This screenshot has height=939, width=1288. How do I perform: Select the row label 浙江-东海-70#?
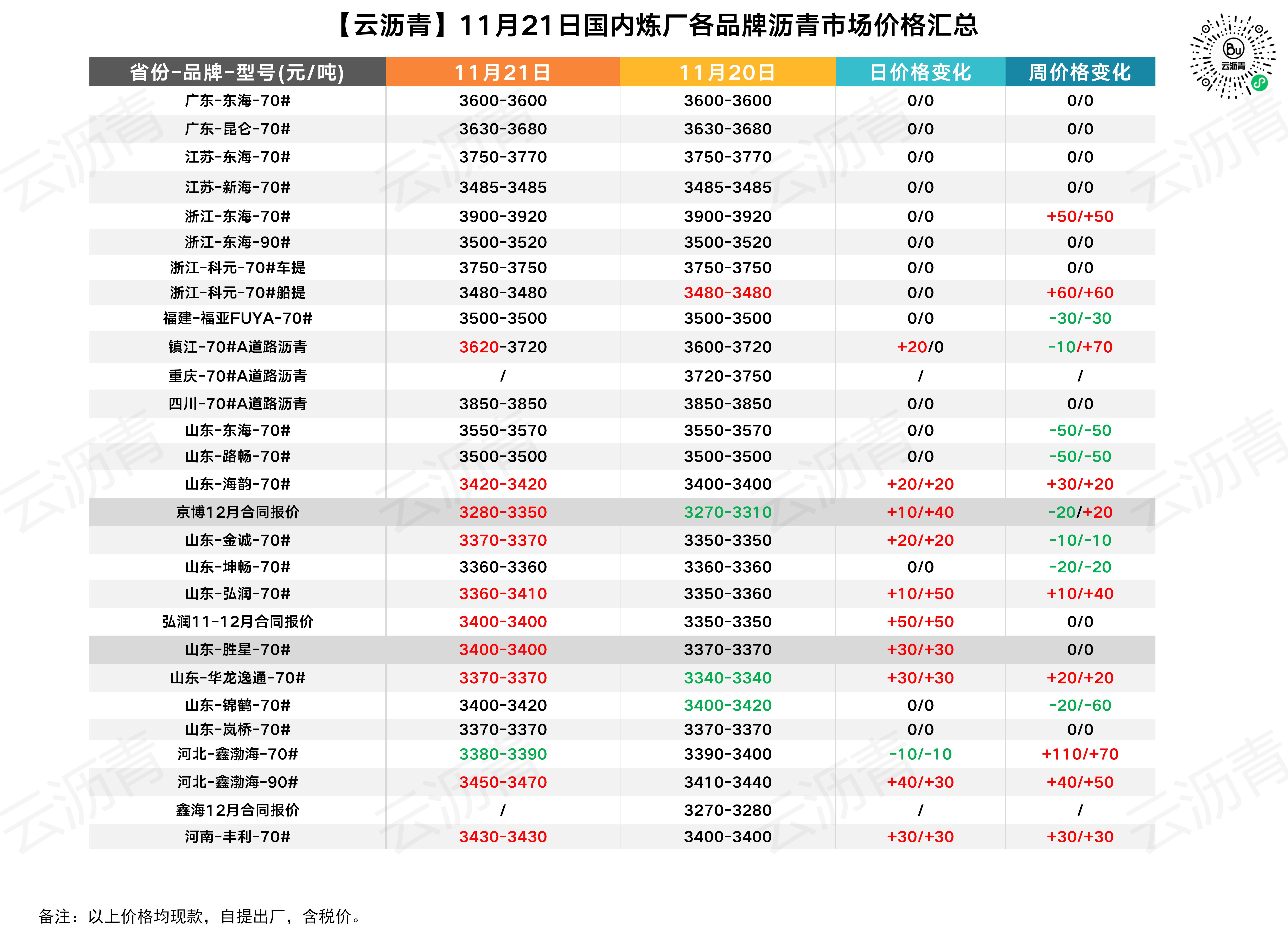click(x=237, y=216)
